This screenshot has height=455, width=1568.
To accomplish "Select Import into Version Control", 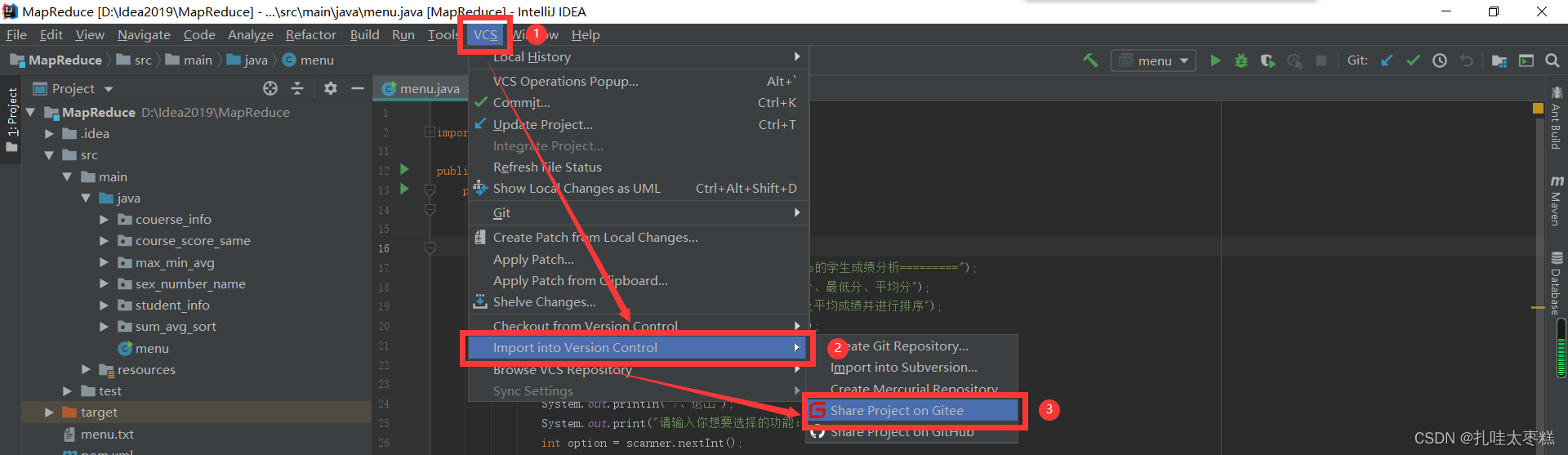I will (638, 348).
